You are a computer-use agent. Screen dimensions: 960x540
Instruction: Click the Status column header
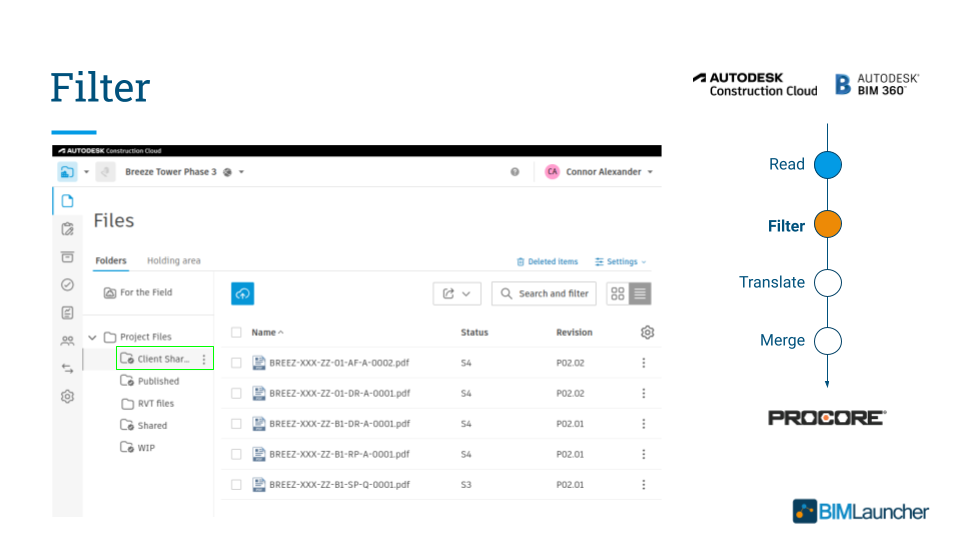click(474, 332)
